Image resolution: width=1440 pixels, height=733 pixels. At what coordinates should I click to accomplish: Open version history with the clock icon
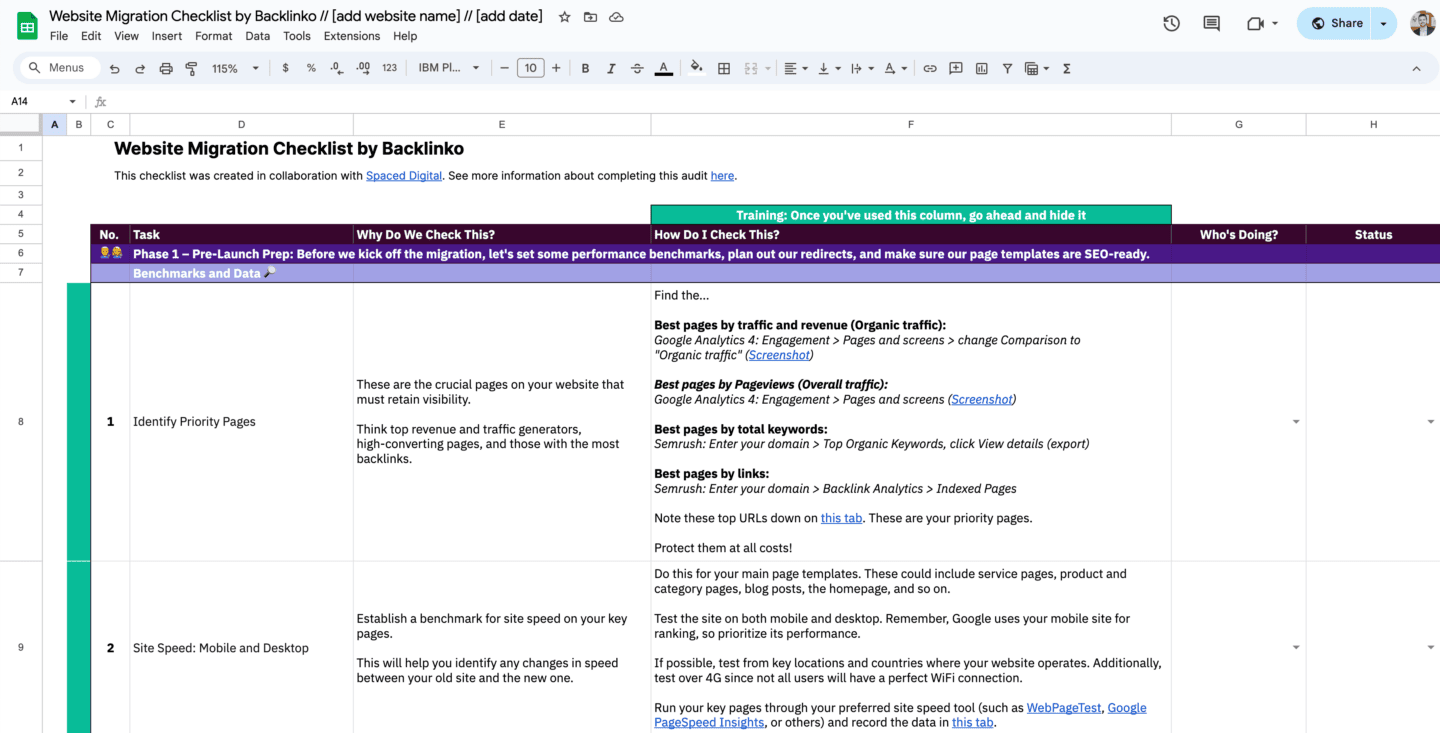click(1171, 22)
